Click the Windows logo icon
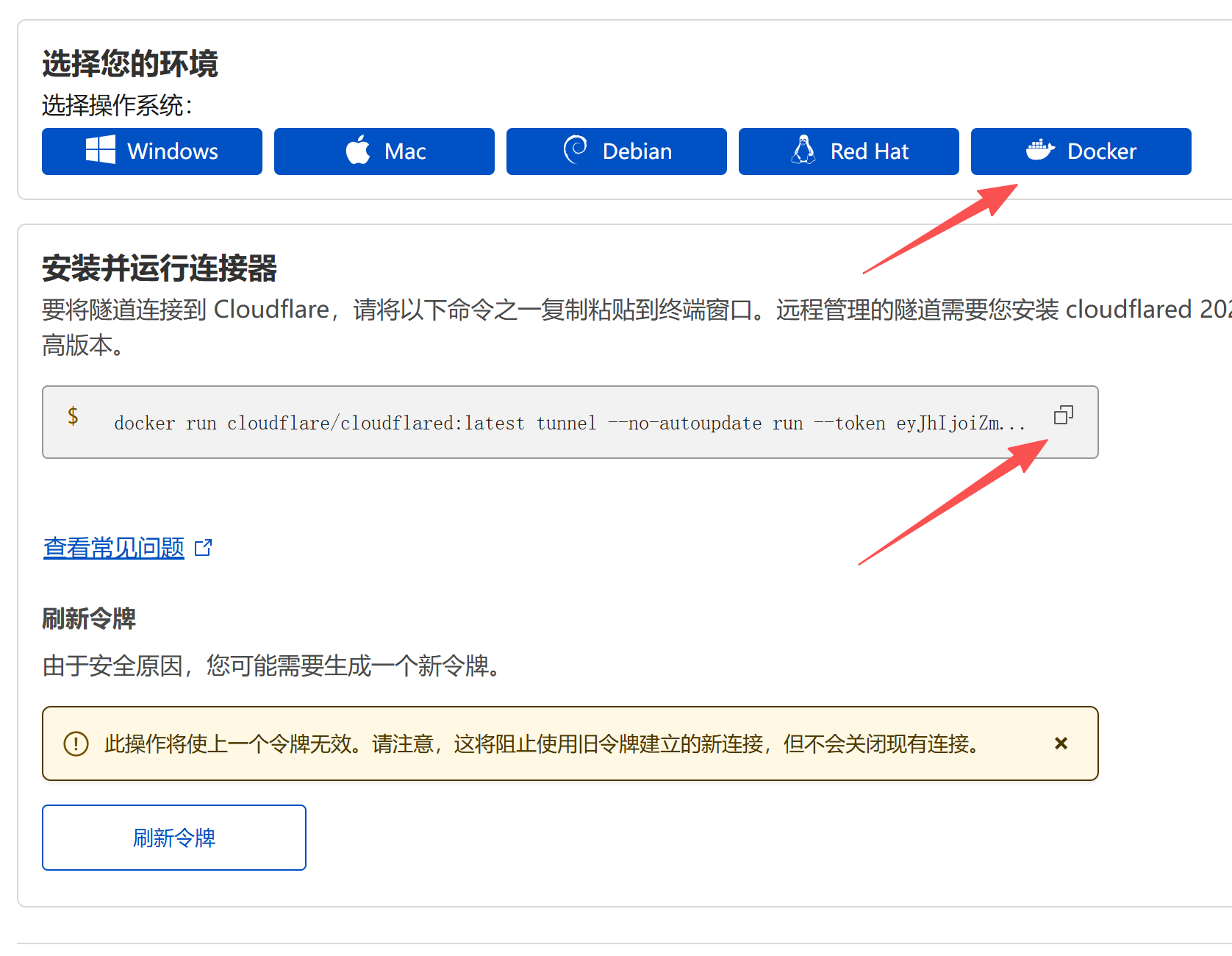The image size is (1232, 956). [x=101, y=150]
